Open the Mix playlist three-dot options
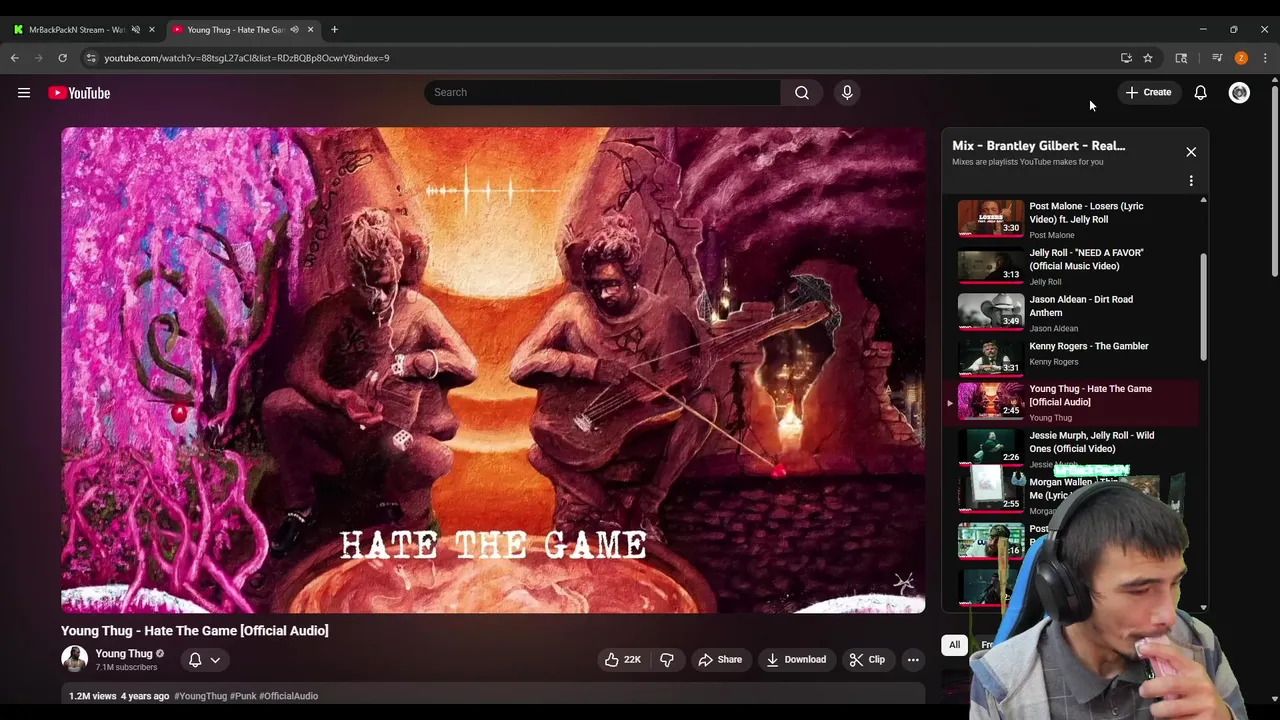1280x720 pixels. [1191, 181]
